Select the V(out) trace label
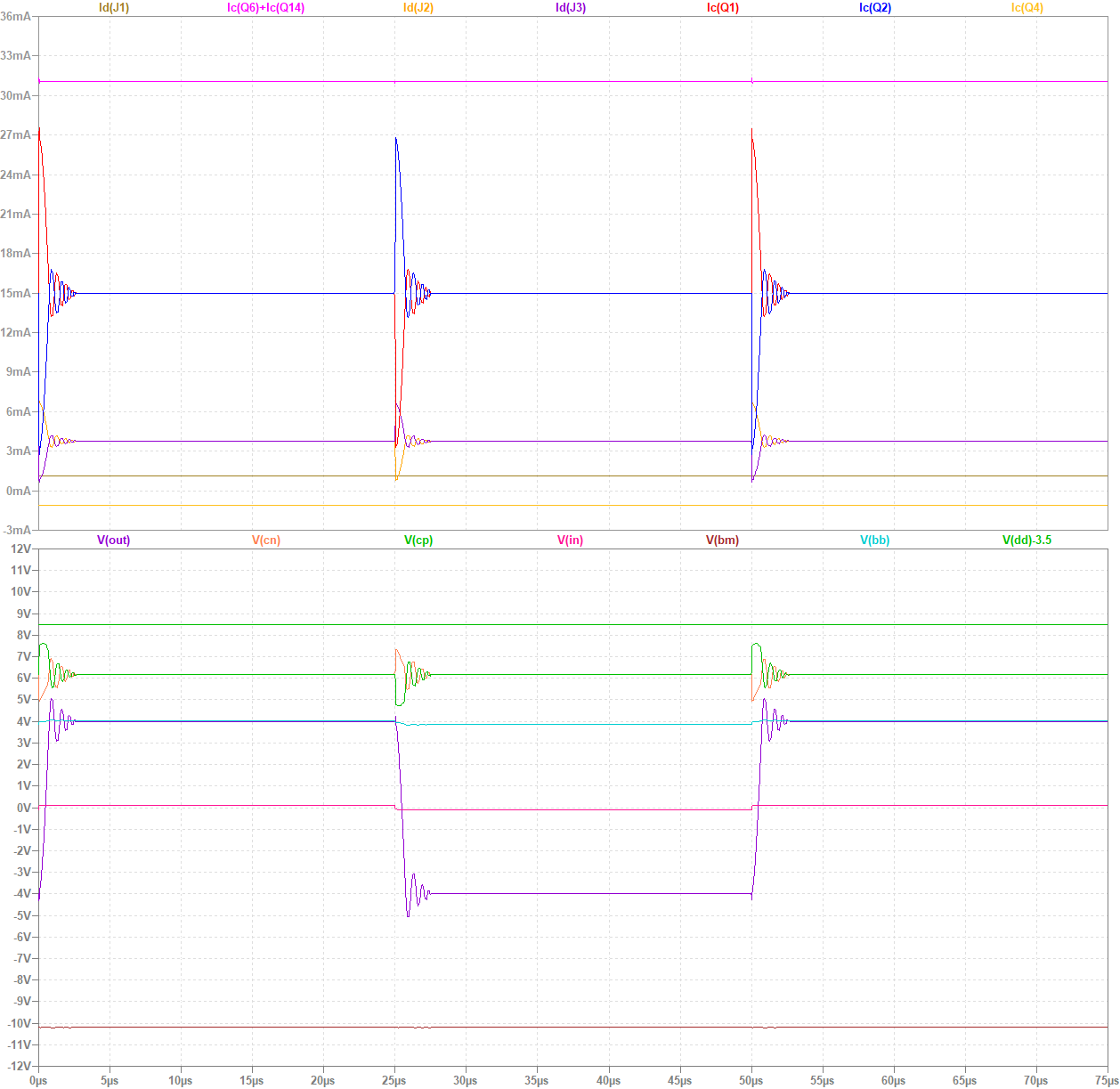The image size is (1120, 1089). (114, 540)
